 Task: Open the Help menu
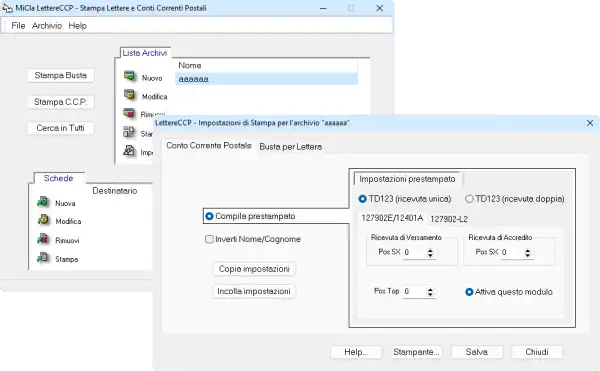point(77,26)
